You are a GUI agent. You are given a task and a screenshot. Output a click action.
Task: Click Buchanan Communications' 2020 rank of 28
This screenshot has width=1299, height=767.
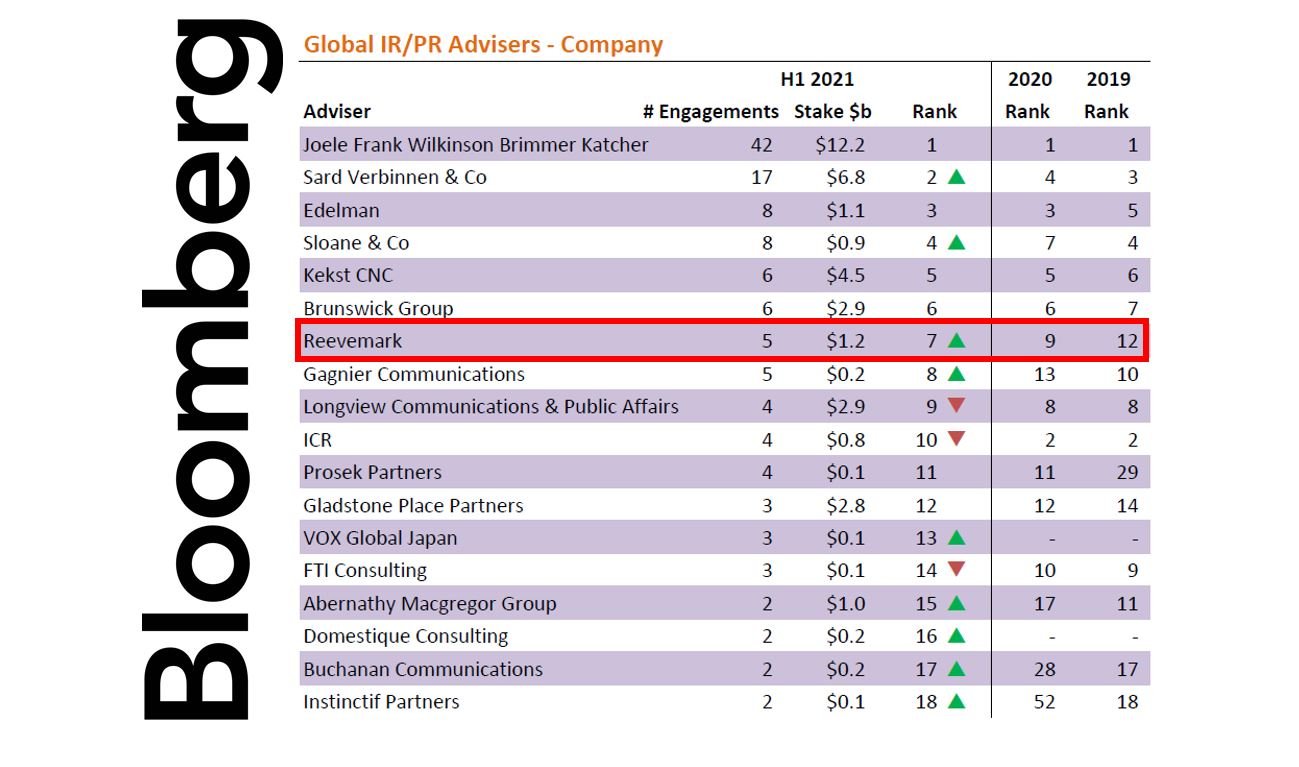pyautogui.click(x=1044, y=669)
